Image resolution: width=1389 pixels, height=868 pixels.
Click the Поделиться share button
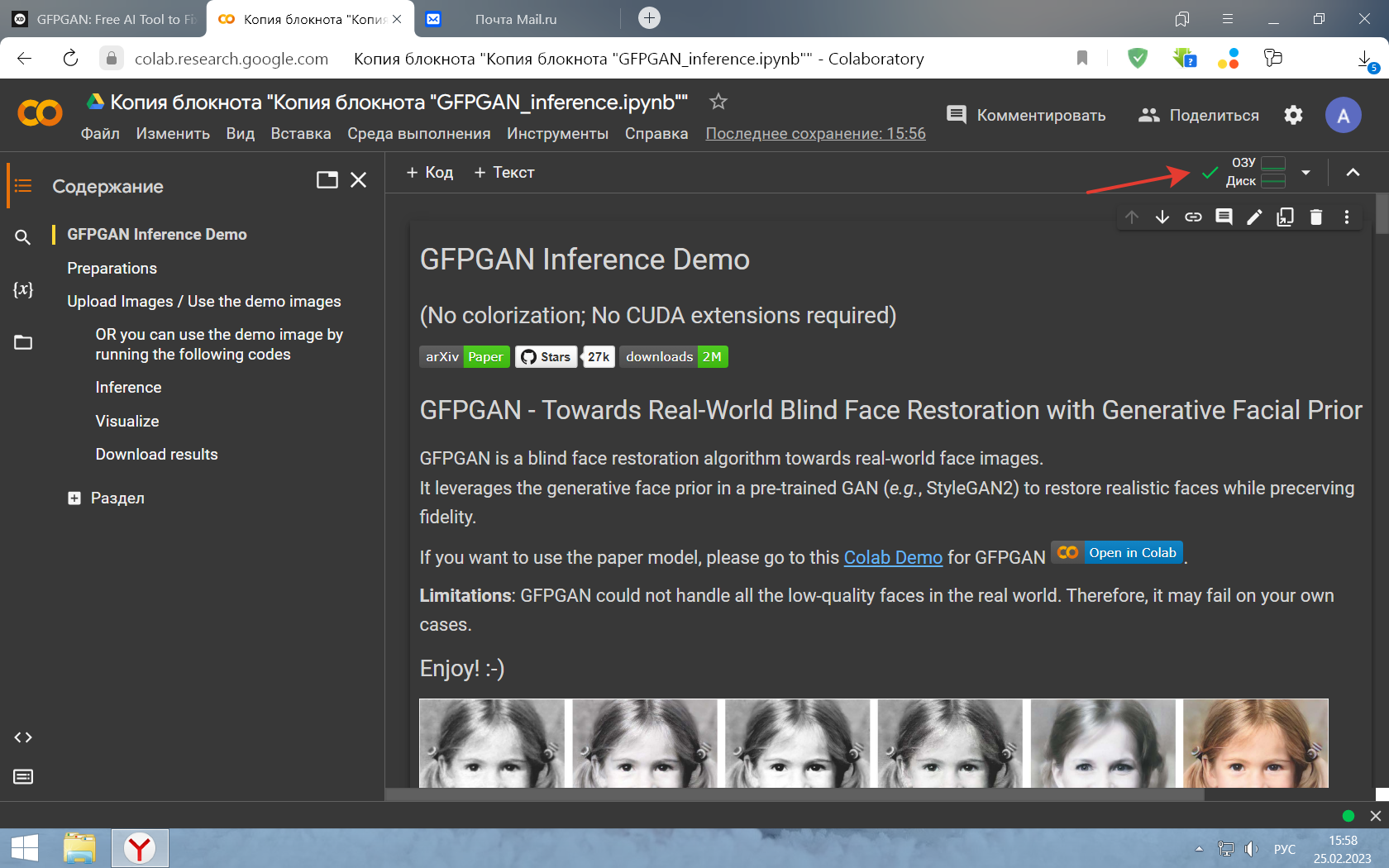click(1198, 115)
